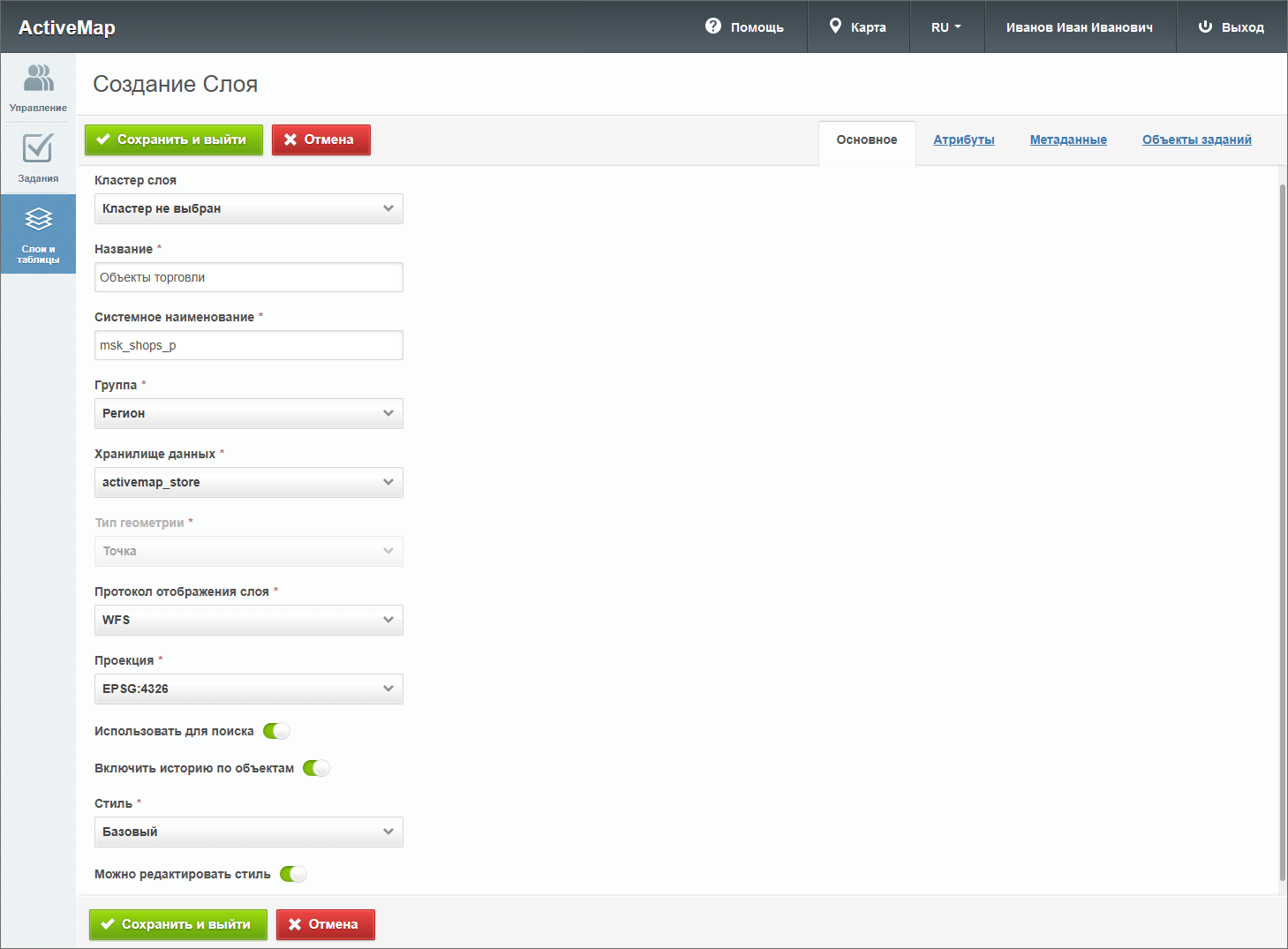
Task: Open the Метаданные tab
Action: pyautogui.click(x=1067, y=139)
